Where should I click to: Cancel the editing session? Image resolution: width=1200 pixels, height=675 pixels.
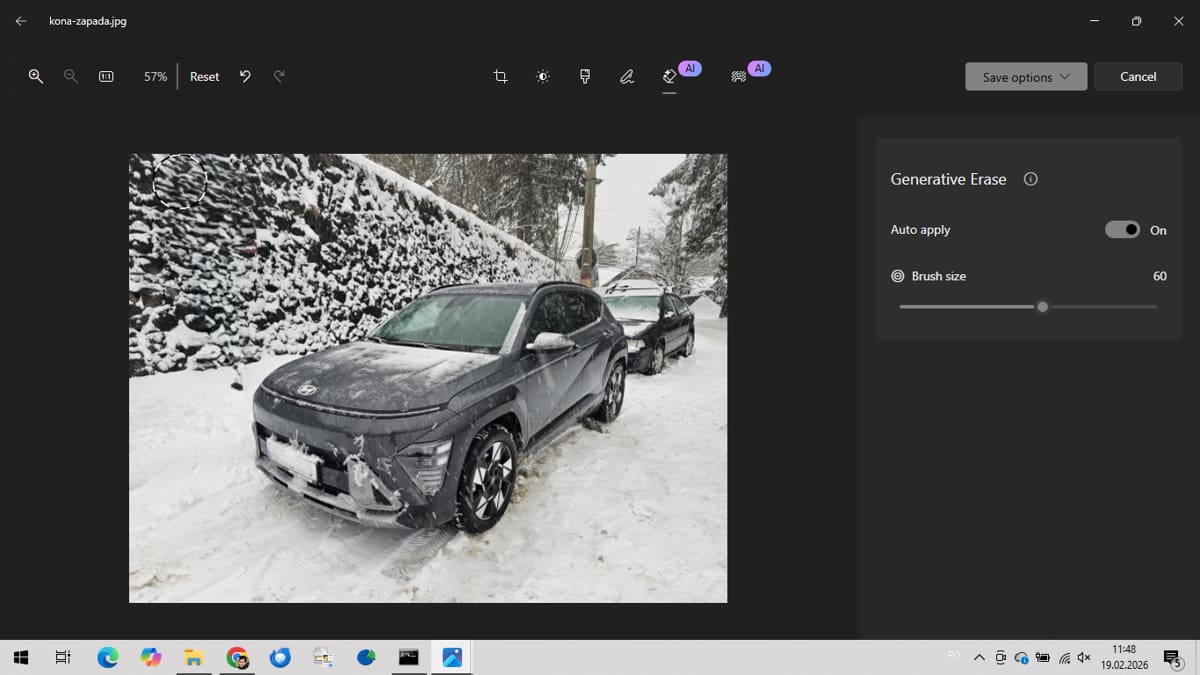(1138, 77)
